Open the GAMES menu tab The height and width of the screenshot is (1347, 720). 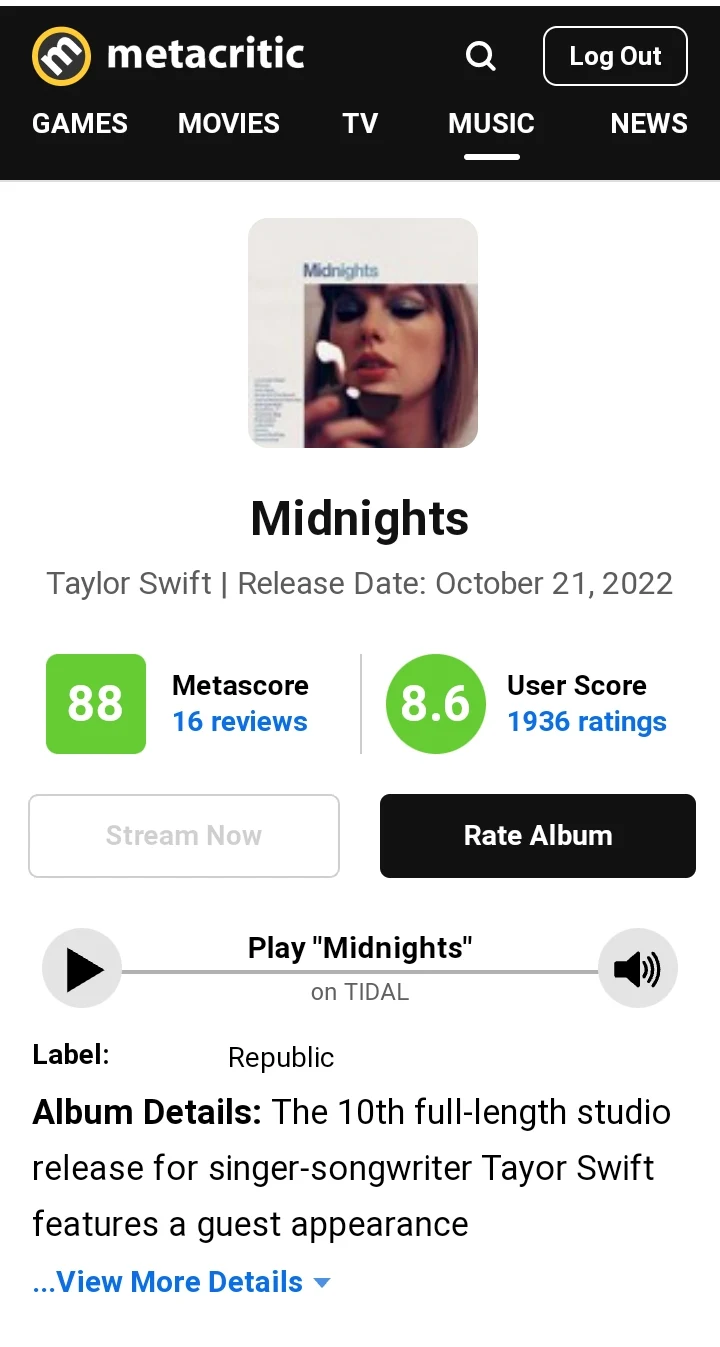click(79, 123)
